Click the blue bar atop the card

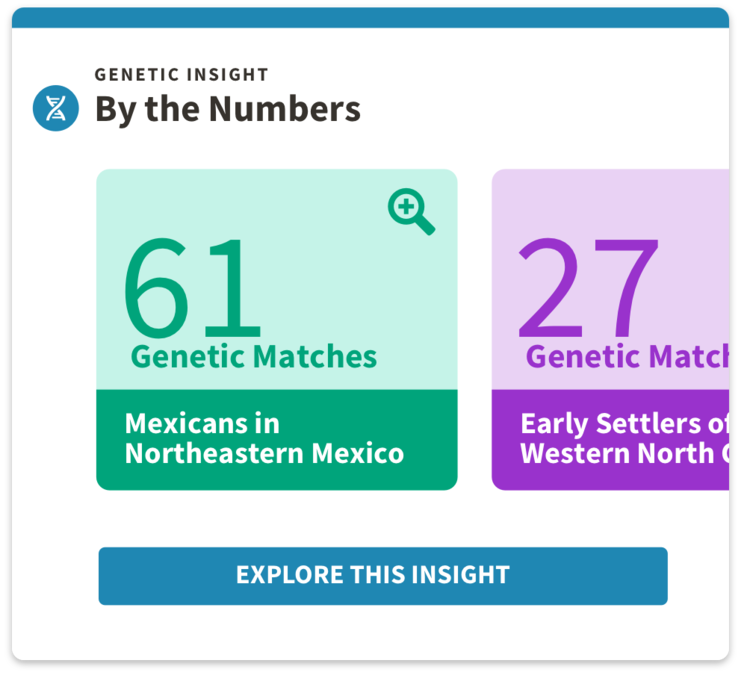point(370,18)
